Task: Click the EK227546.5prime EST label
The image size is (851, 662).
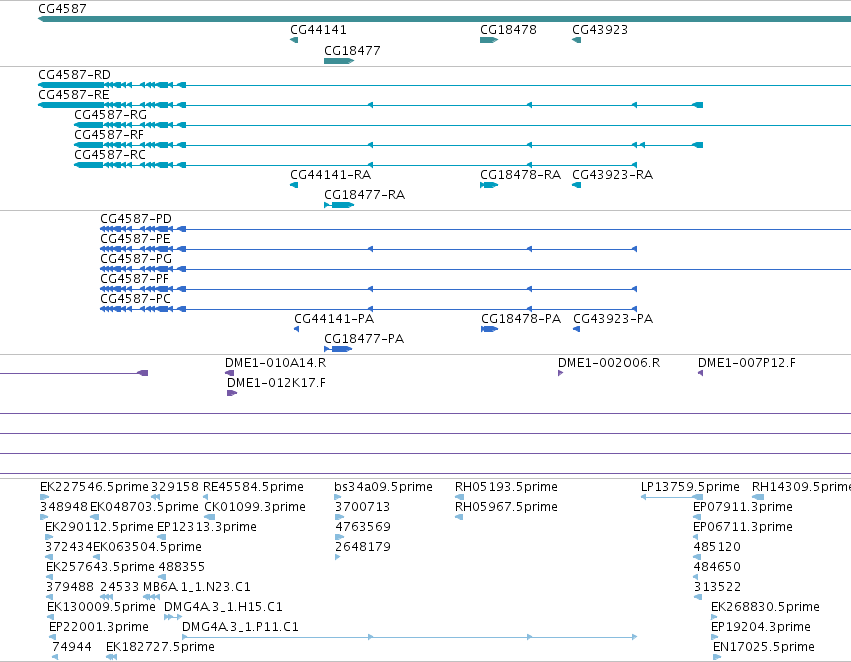Action: [x=94, y=487]
